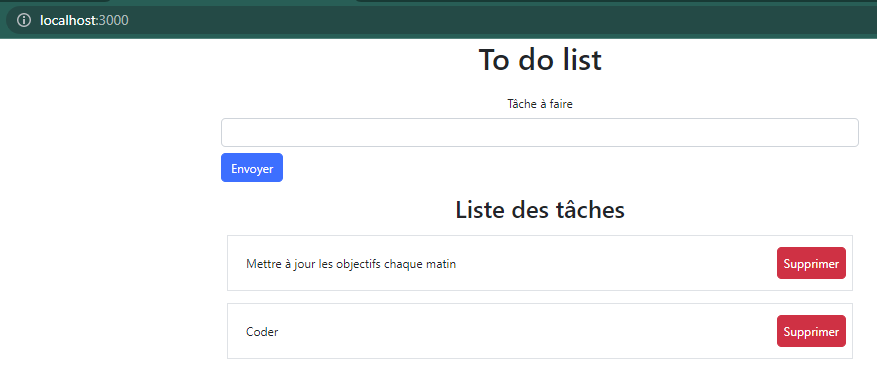Screen dimensions: 877x383
Task: Select the 'Coder' task text
Action: click(262, 332)
